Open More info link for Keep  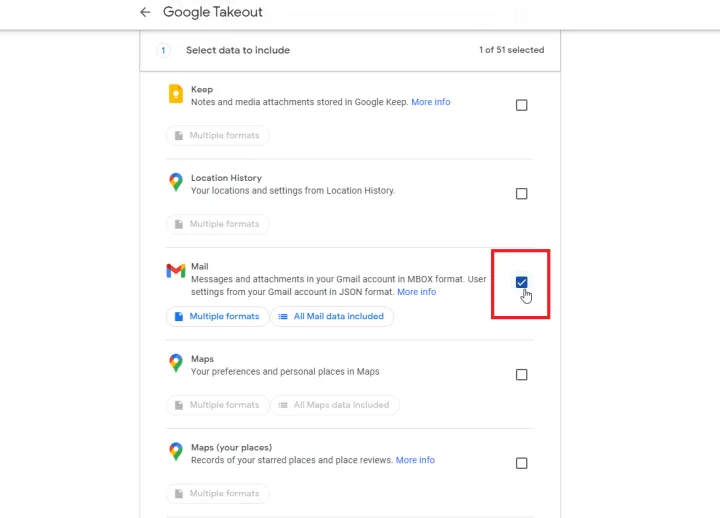[x=430, y=102]
